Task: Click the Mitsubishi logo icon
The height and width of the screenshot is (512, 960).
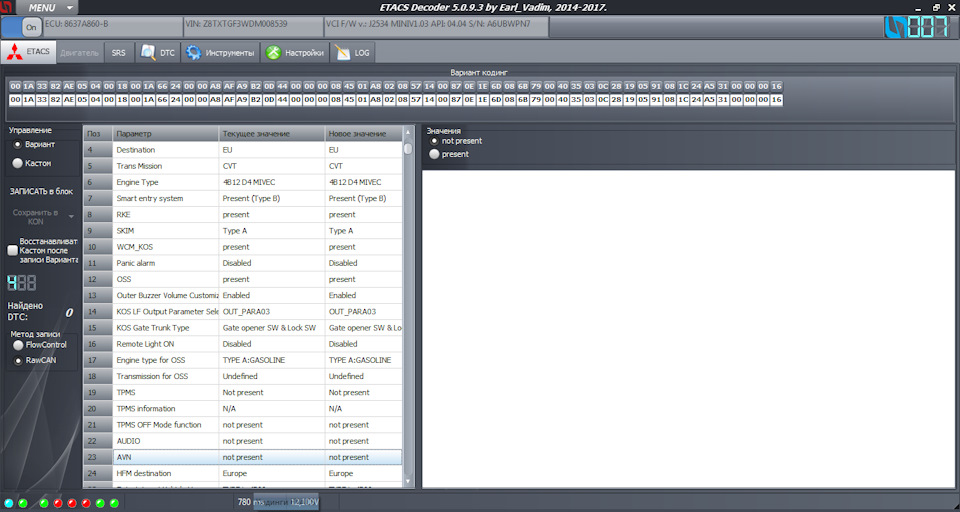Action: pyautogui.click(x=15, y=53)
